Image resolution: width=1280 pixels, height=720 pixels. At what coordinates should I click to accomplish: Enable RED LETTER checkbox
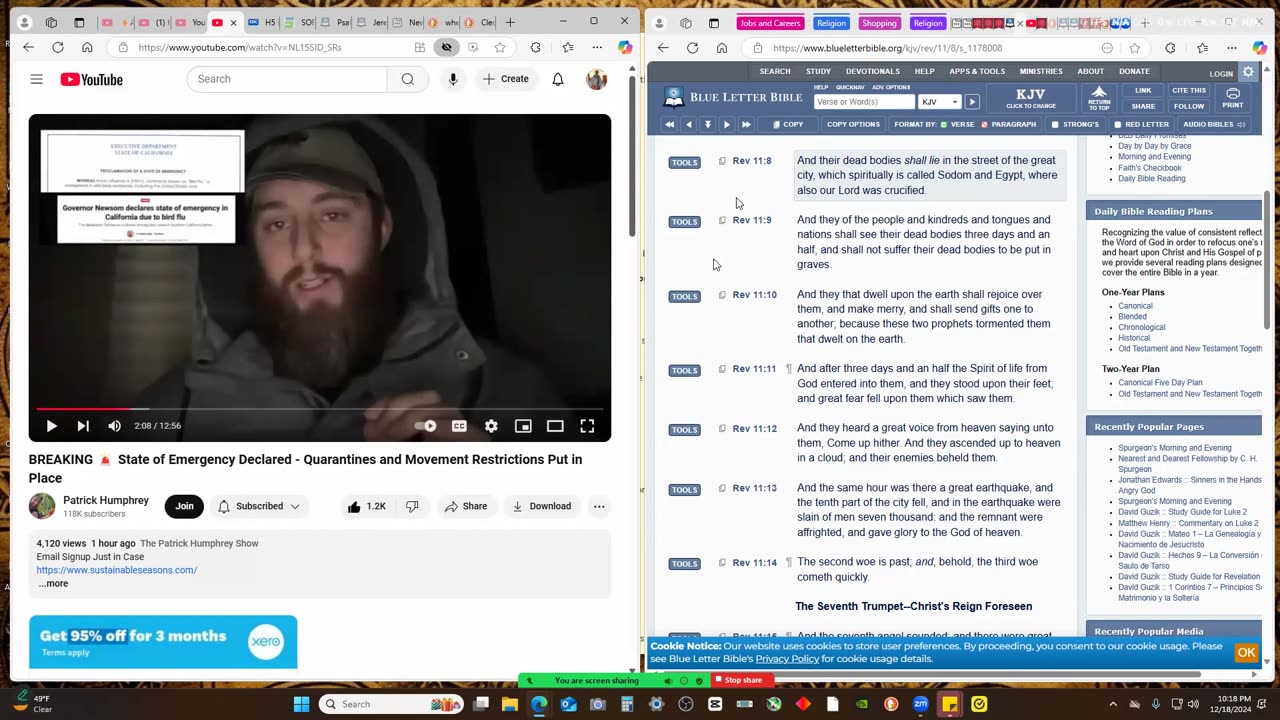point(1117,125)
